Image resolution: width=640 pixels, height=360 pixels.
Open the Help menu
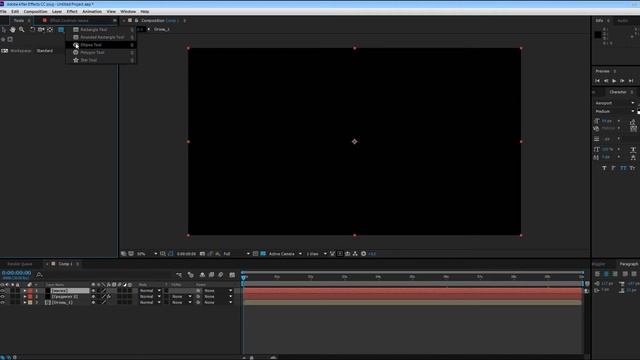tap(144, 11)
